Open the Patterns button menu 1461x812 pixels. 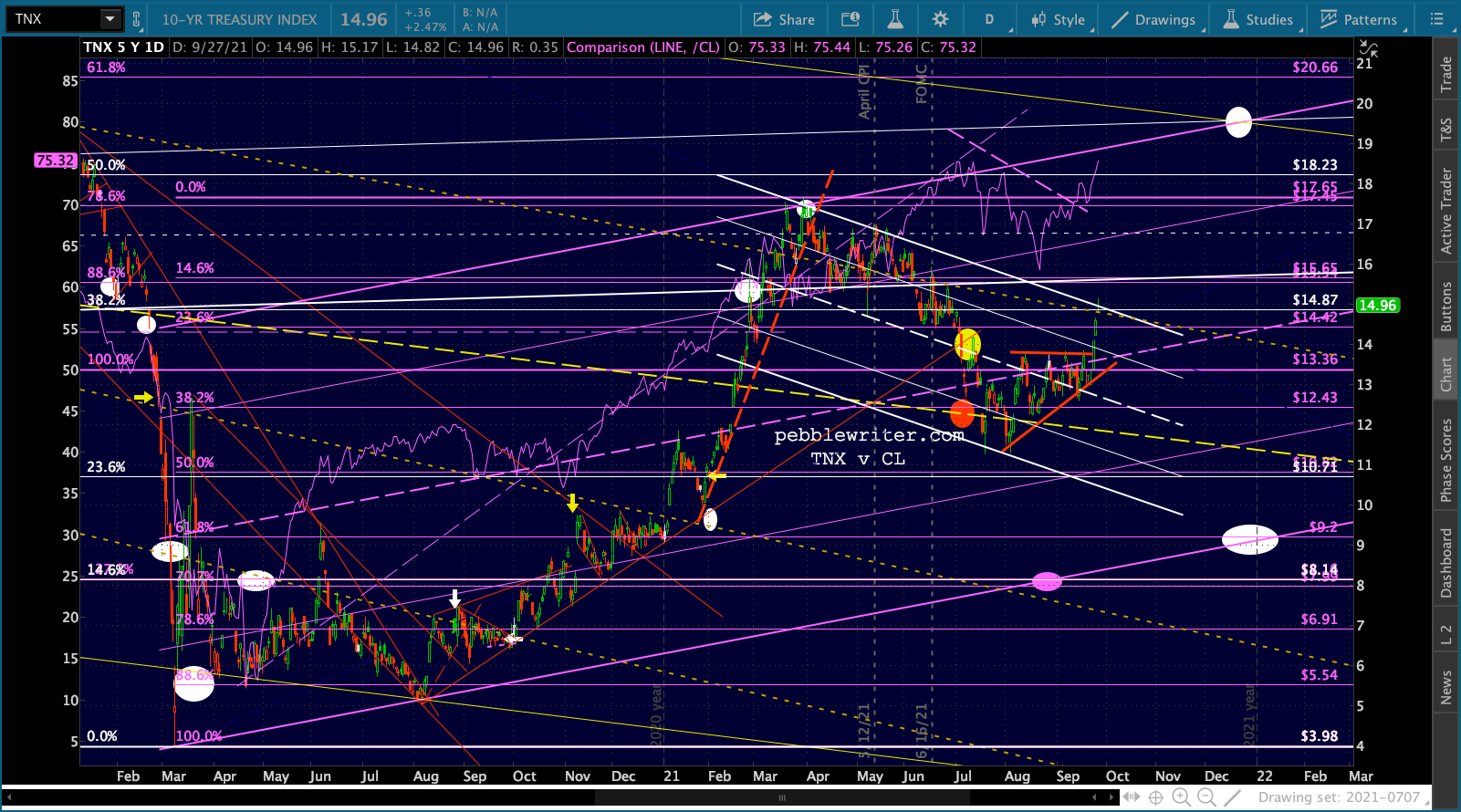click(x=1358, y=19)
